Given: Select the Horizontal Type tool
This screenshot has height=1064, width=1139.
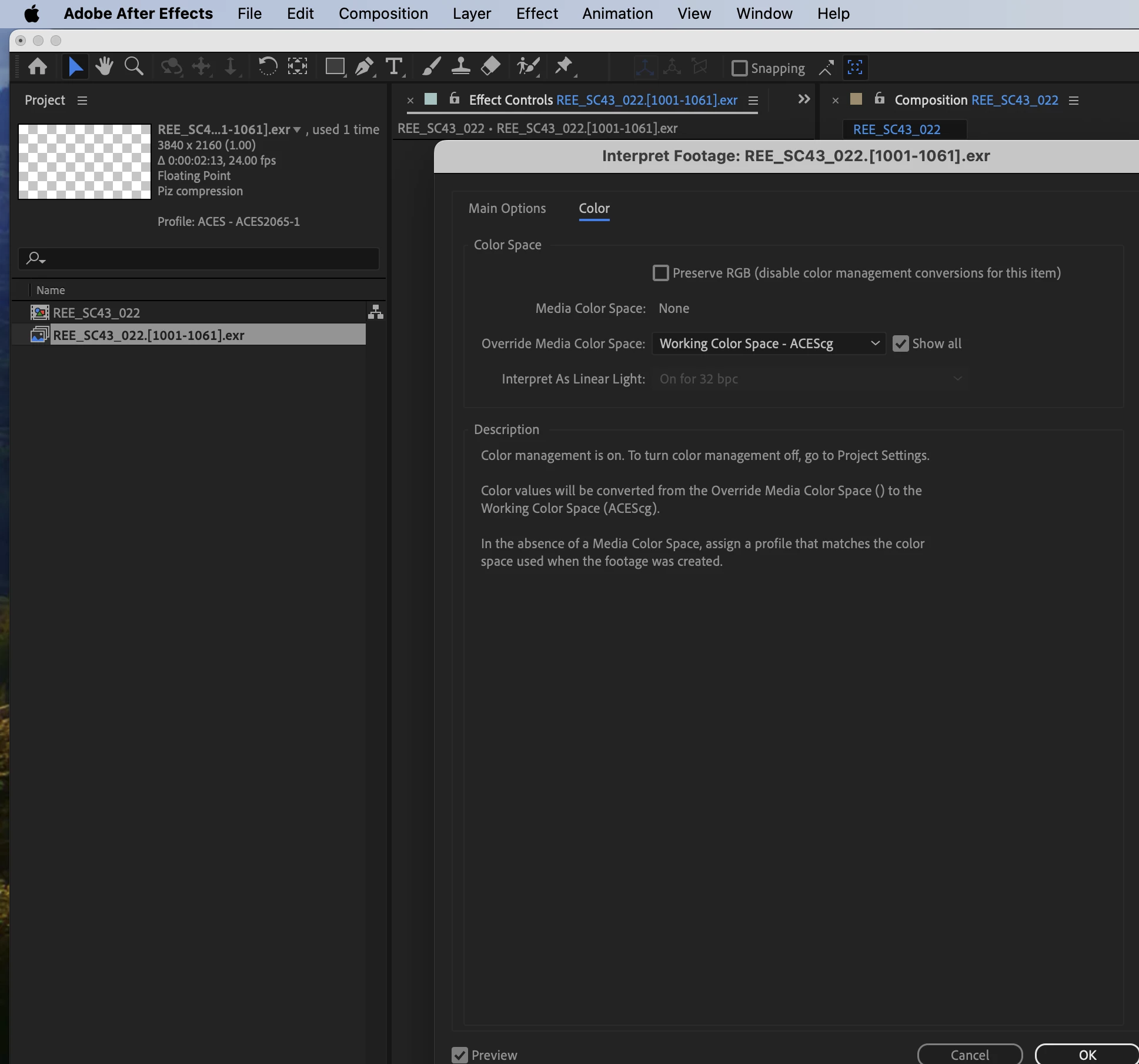Looking at the screenshot, I should (394, 66).
